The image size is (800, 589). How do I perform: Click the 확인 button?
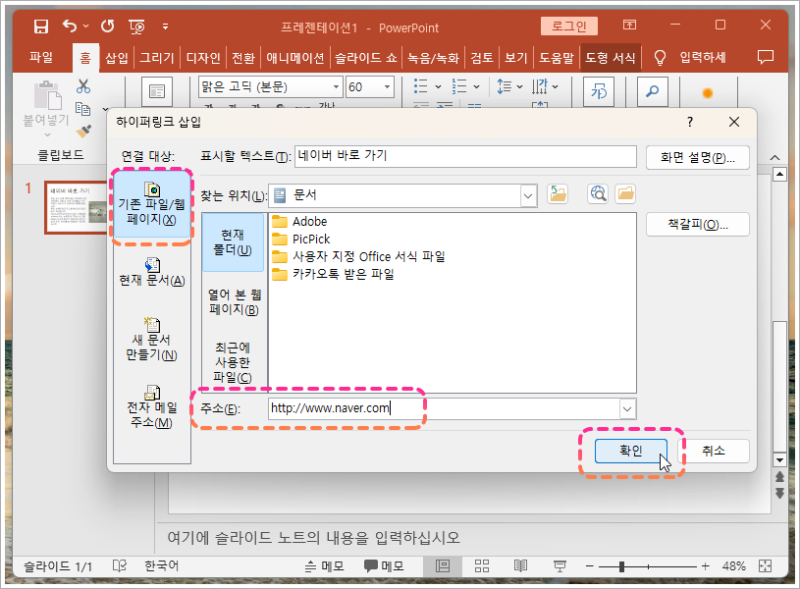point(631,451)
